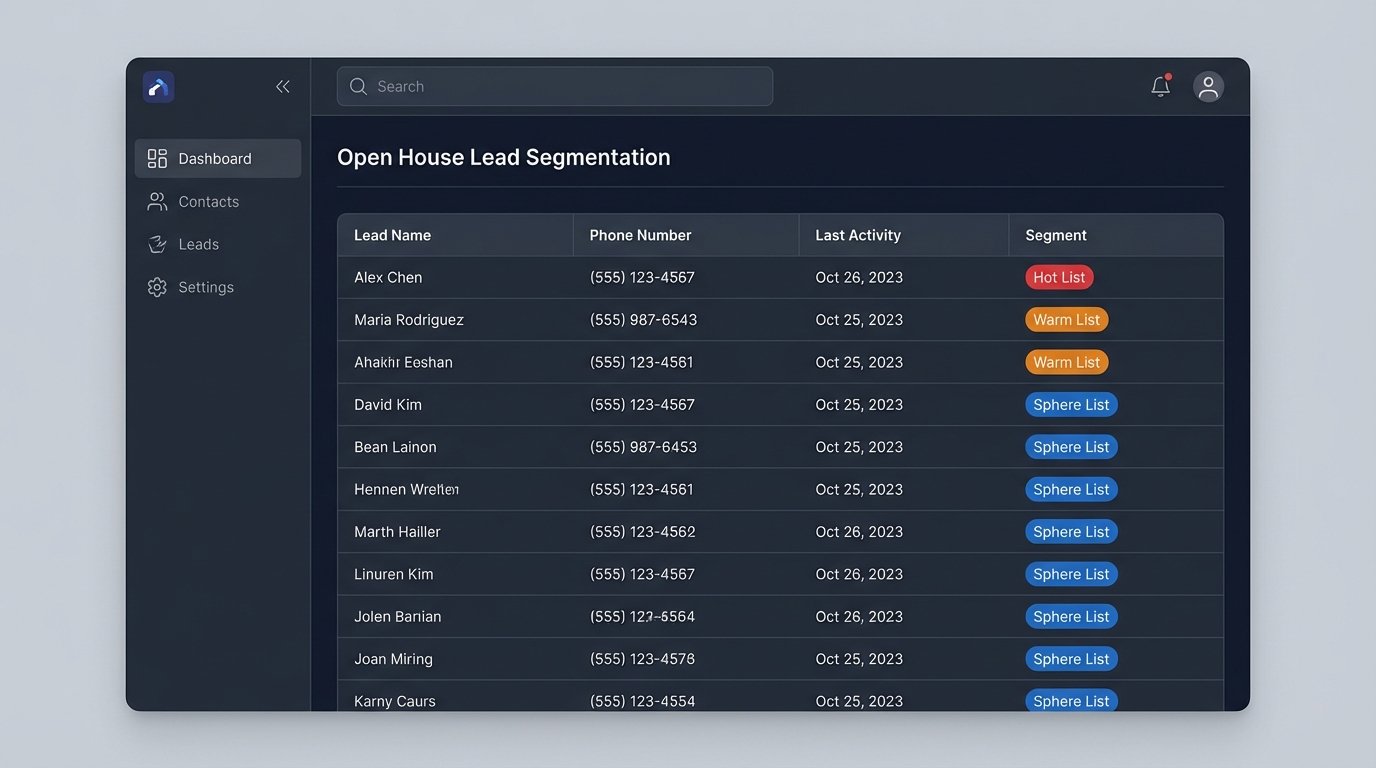Open the Contacts section icon
The height and width of the screenshot is (768, 1376).
point(156,201)
